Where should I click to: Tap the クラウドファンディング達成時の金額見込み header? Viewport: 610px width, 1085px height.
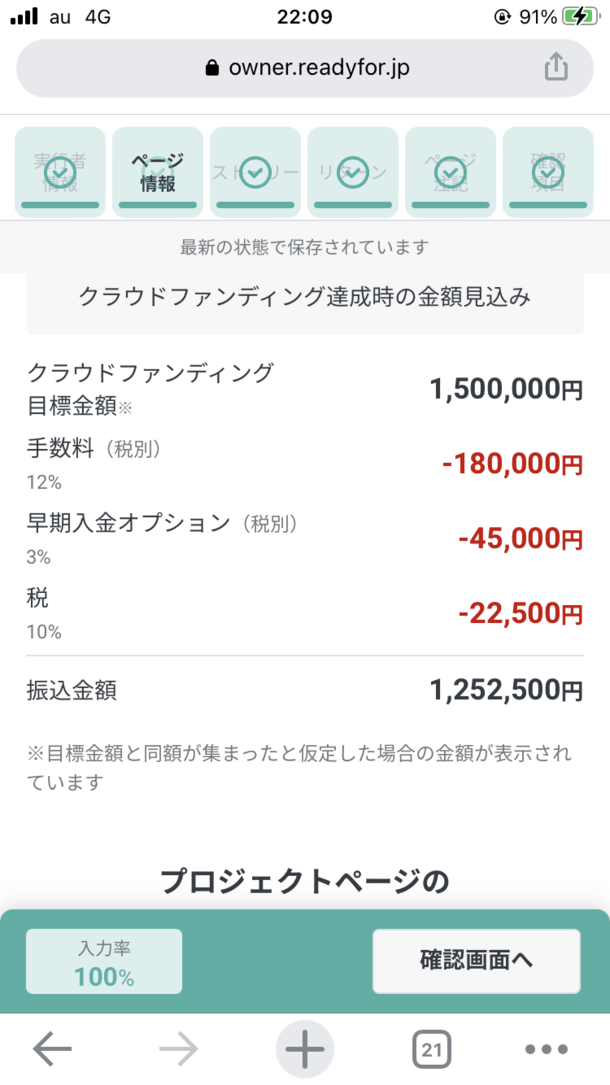pos(305,297)
